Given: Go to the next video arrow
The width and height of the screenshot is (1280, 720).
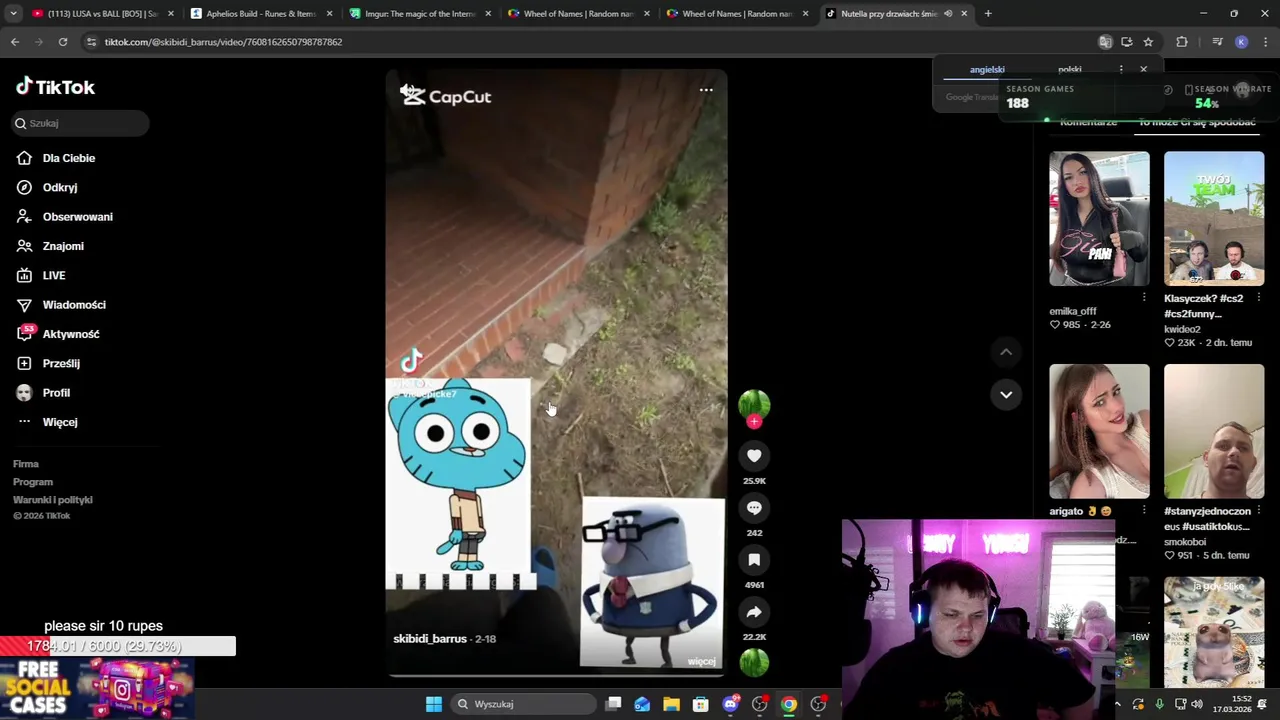Looking at the screenshot, I should click(1006, 394).
